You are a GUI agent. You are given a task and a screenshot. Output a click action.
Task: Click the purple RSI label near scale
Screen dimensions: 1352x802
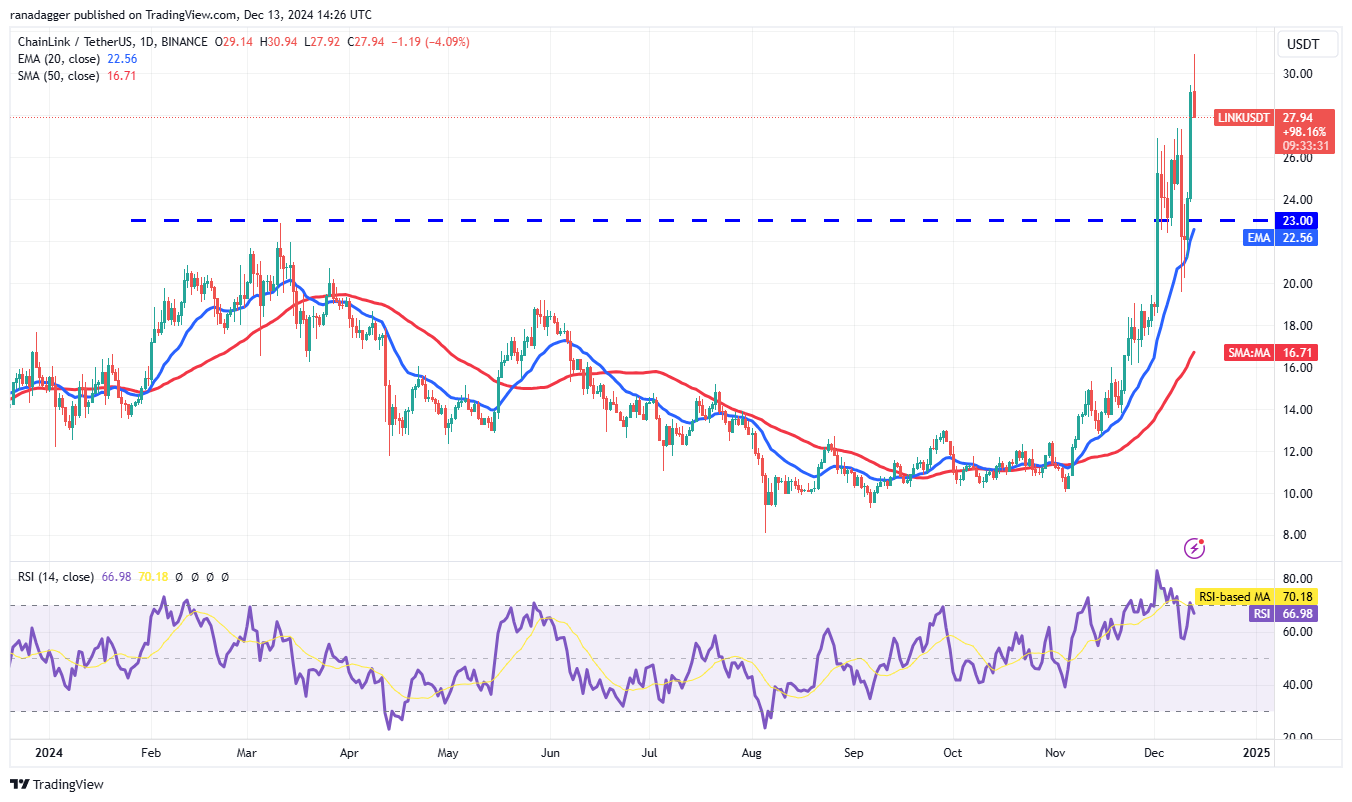pyautogui.click(x=1260, y=614)
